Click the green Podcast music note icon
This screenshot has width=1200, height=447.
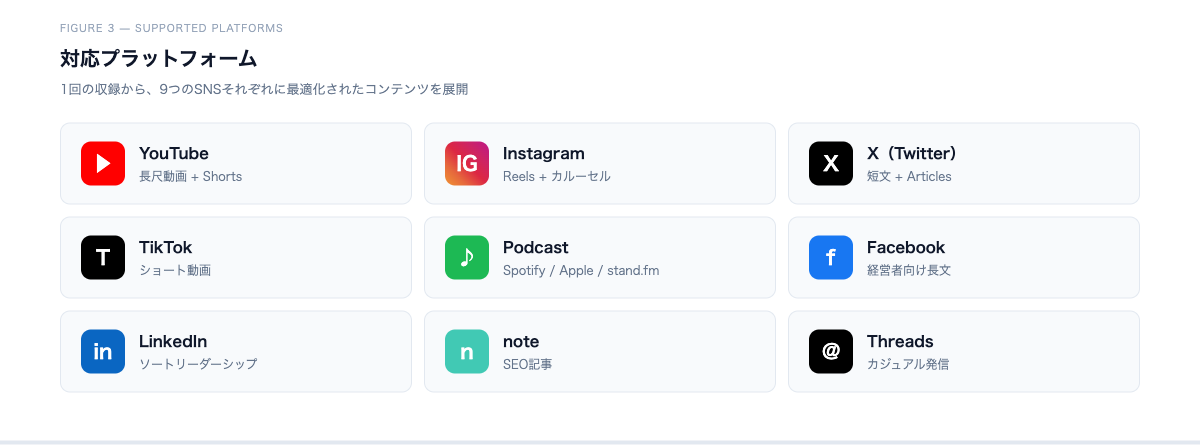pos(467,257)
